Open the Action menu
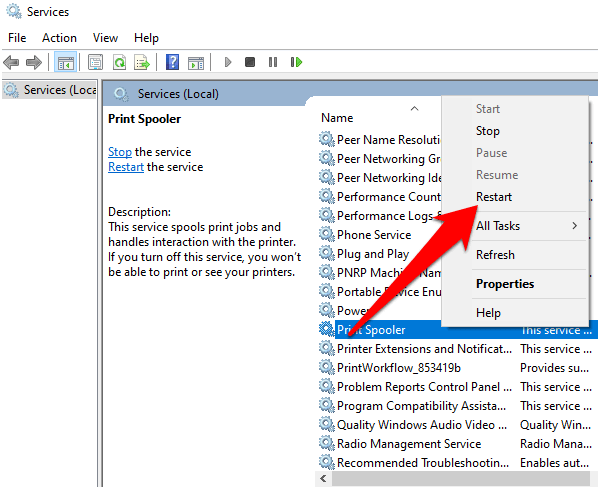The width and height of the screenshot is (598, 487). [59, 38]
